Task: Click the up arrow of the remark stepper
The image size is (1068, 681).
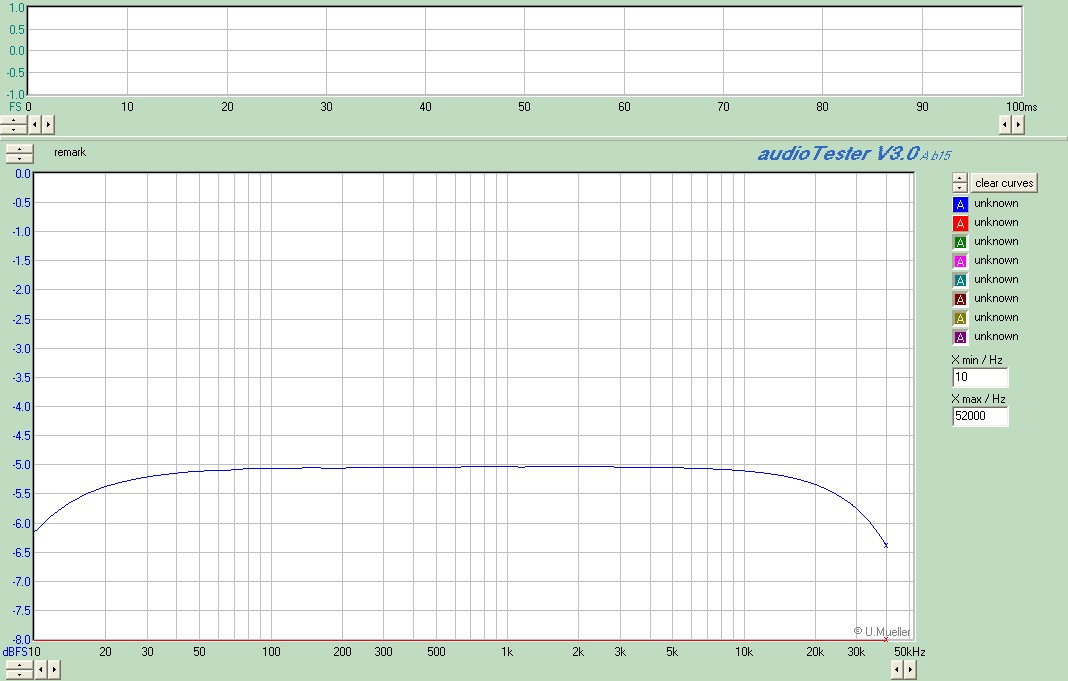Action: click(20, 150)
